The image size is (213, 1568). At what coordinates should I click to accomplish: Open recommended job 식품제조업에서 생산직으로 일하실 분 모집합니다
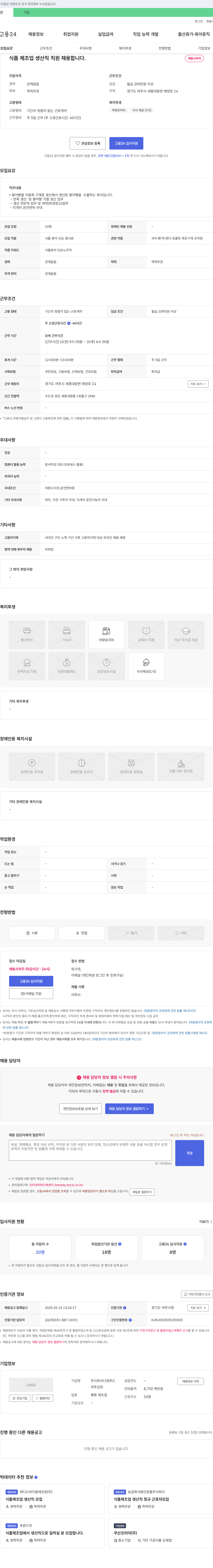(44, 1533)
